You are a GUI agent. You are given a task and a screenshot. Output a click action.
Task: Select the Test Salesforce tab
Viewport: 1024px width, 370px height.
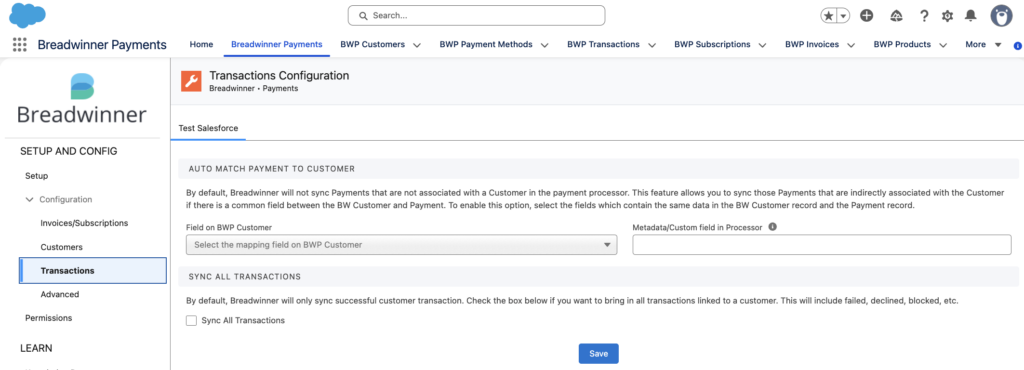click(208, 129)
